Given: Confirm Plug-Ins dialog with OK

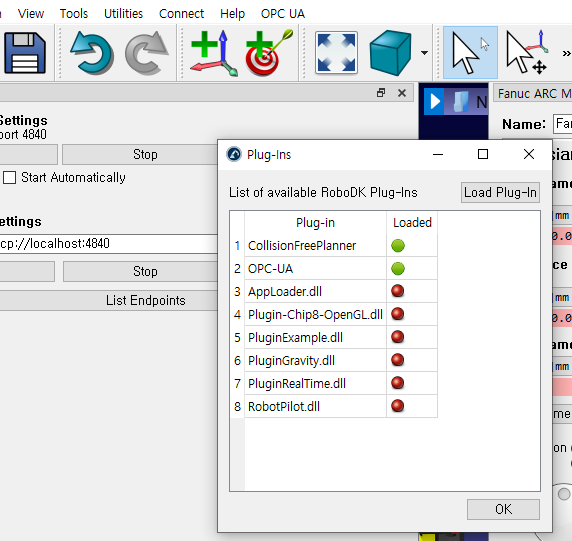Looking at the screenshot, I should click(503, 509).
